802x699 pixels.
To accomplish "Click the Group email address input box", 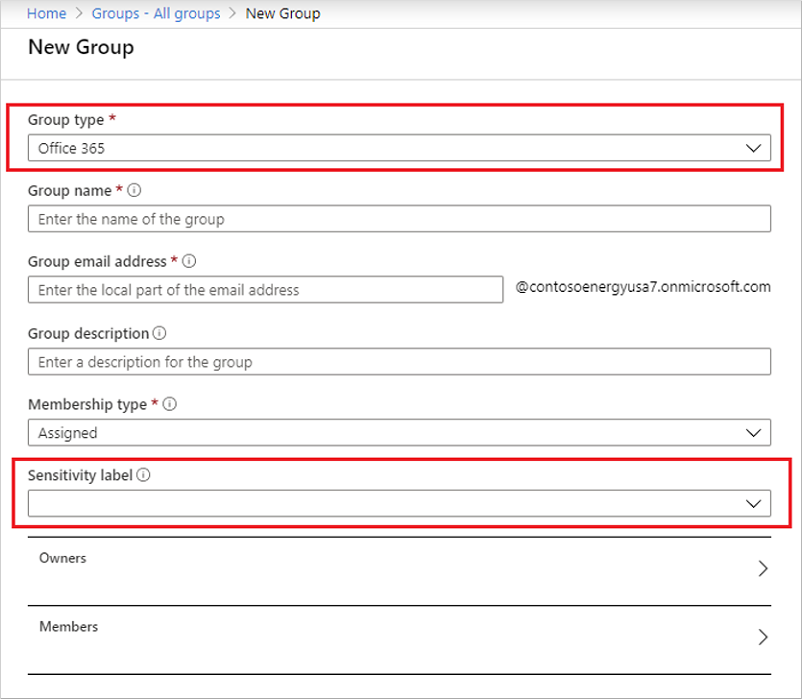I will pos(265,290).
